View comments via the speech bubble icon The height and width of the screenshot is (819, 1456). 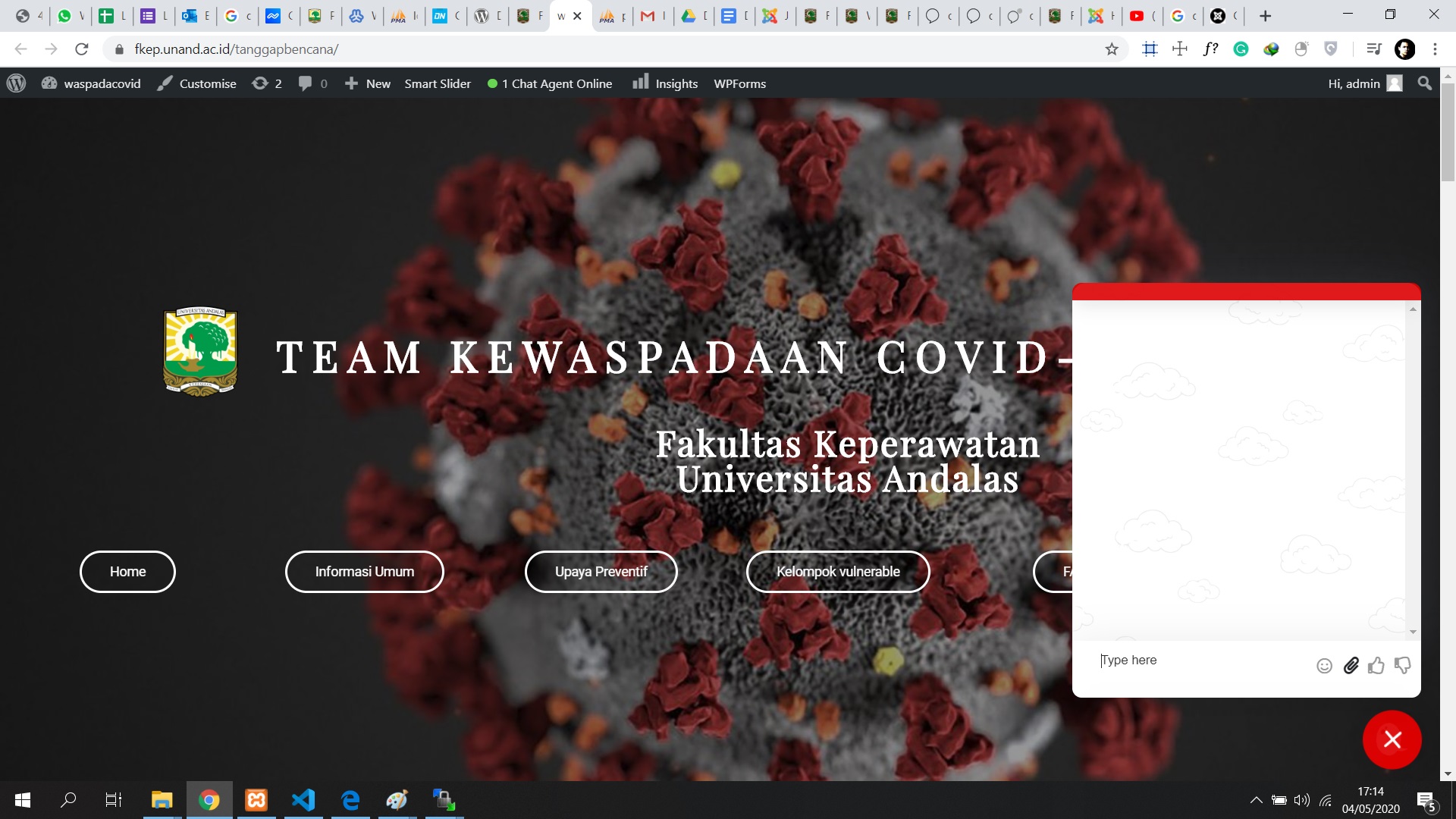tap(312, 83)
